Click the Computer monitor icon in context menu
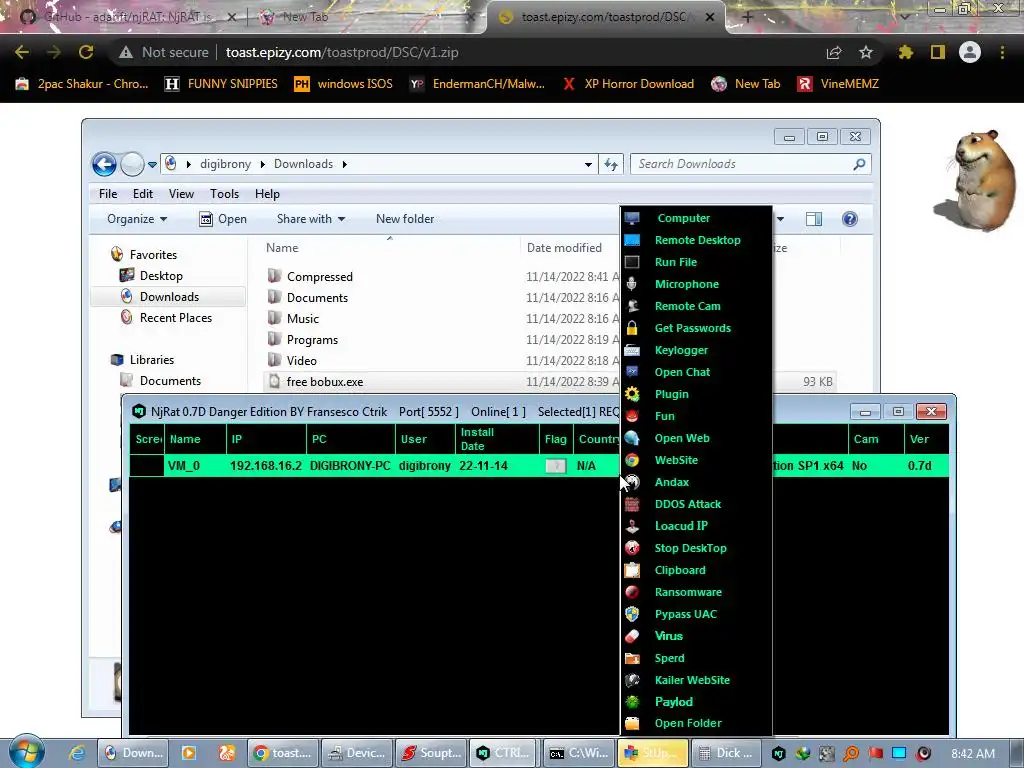The height and width of the screenshot is (768, 1024). click(x=632, y=218)
